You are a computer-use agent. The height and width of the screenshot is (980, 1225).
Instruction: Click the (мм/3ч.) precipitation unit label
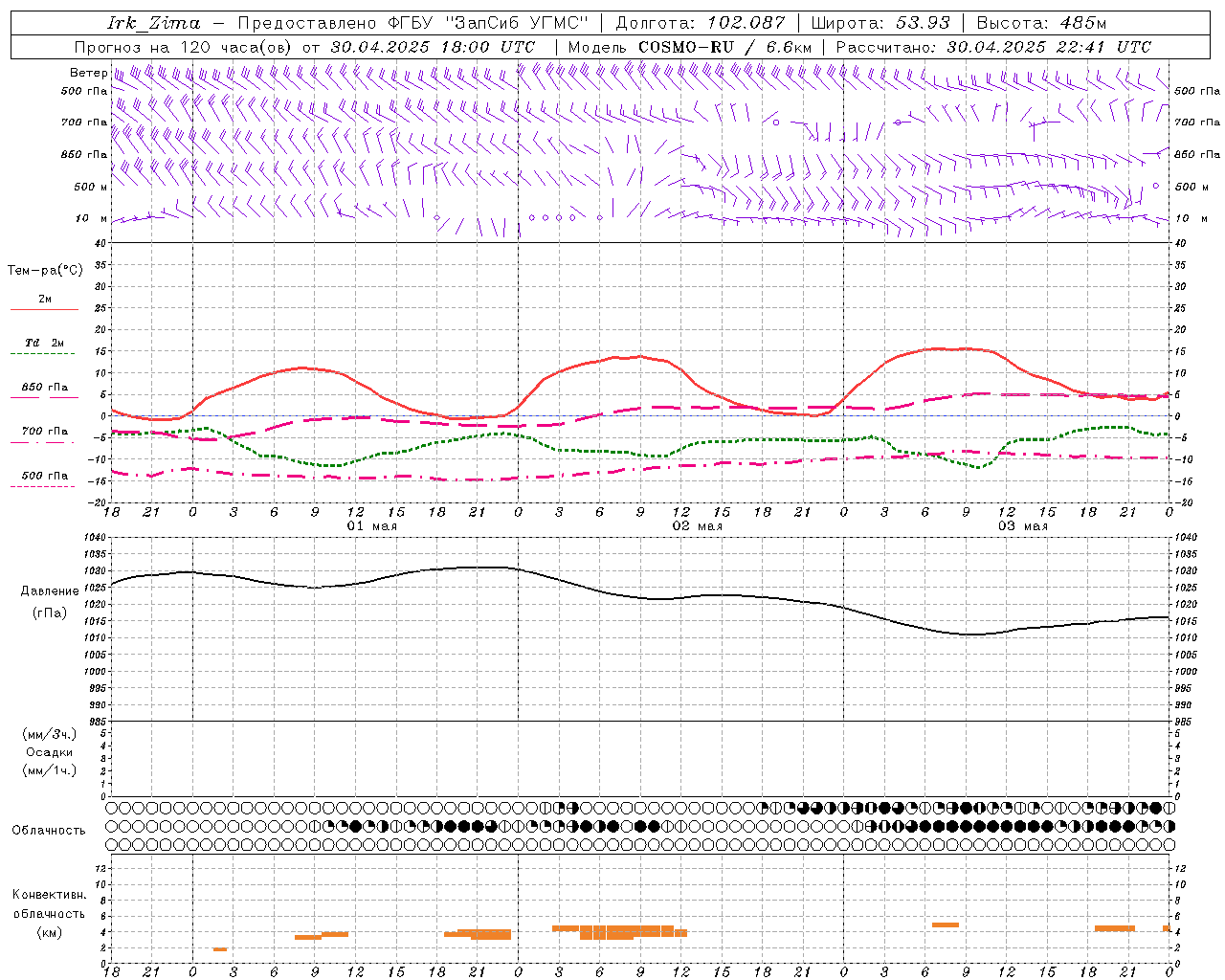[50, 734]
